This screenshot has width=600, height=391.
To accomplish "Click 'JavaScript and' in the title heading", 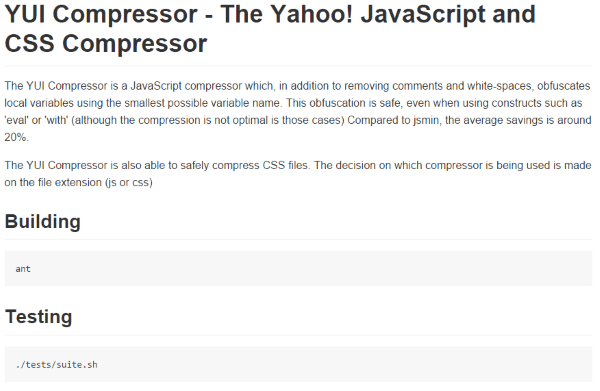I will (448, 15).
